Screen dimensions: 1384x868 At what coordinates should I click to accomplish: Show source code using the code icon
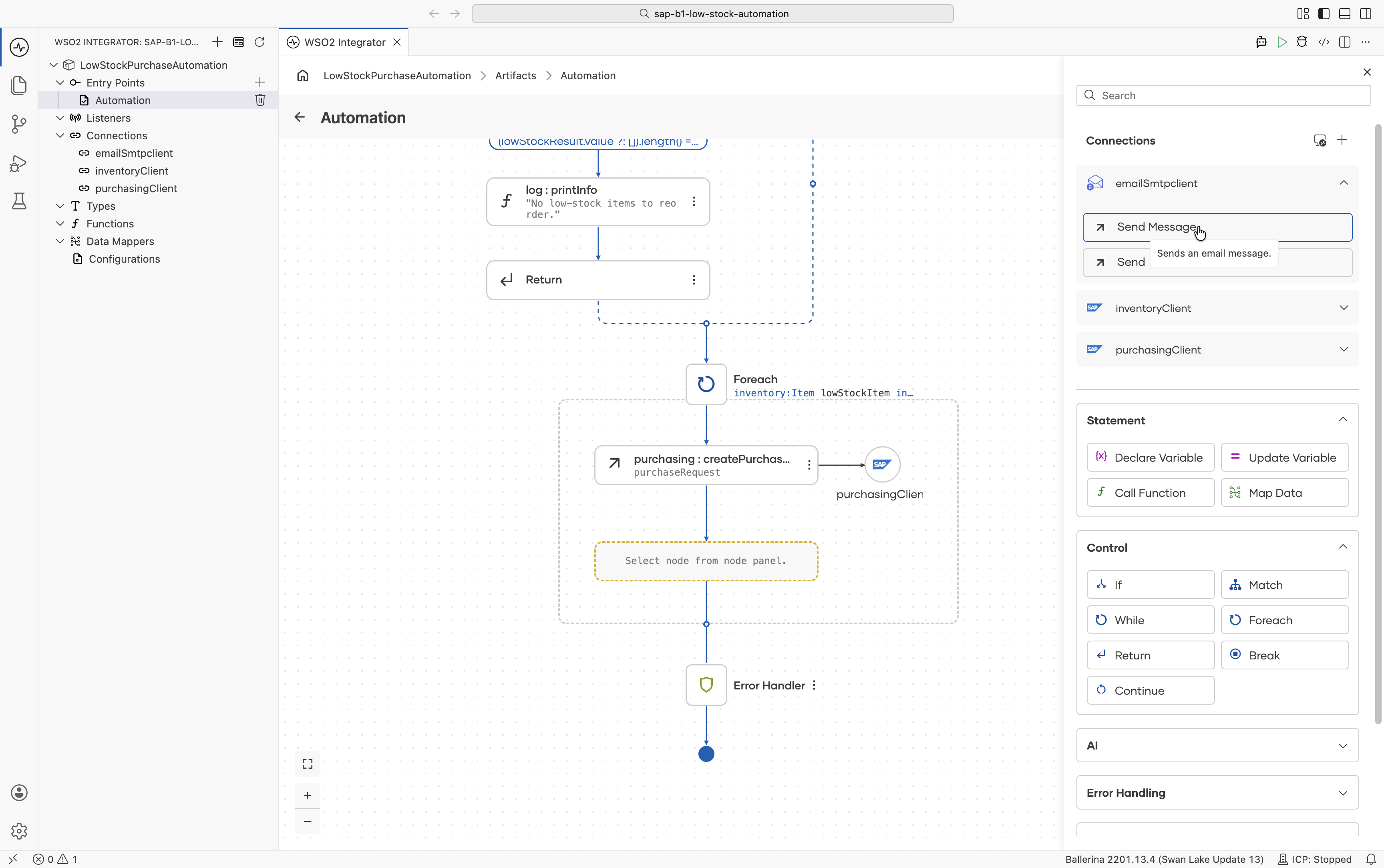1324,42
